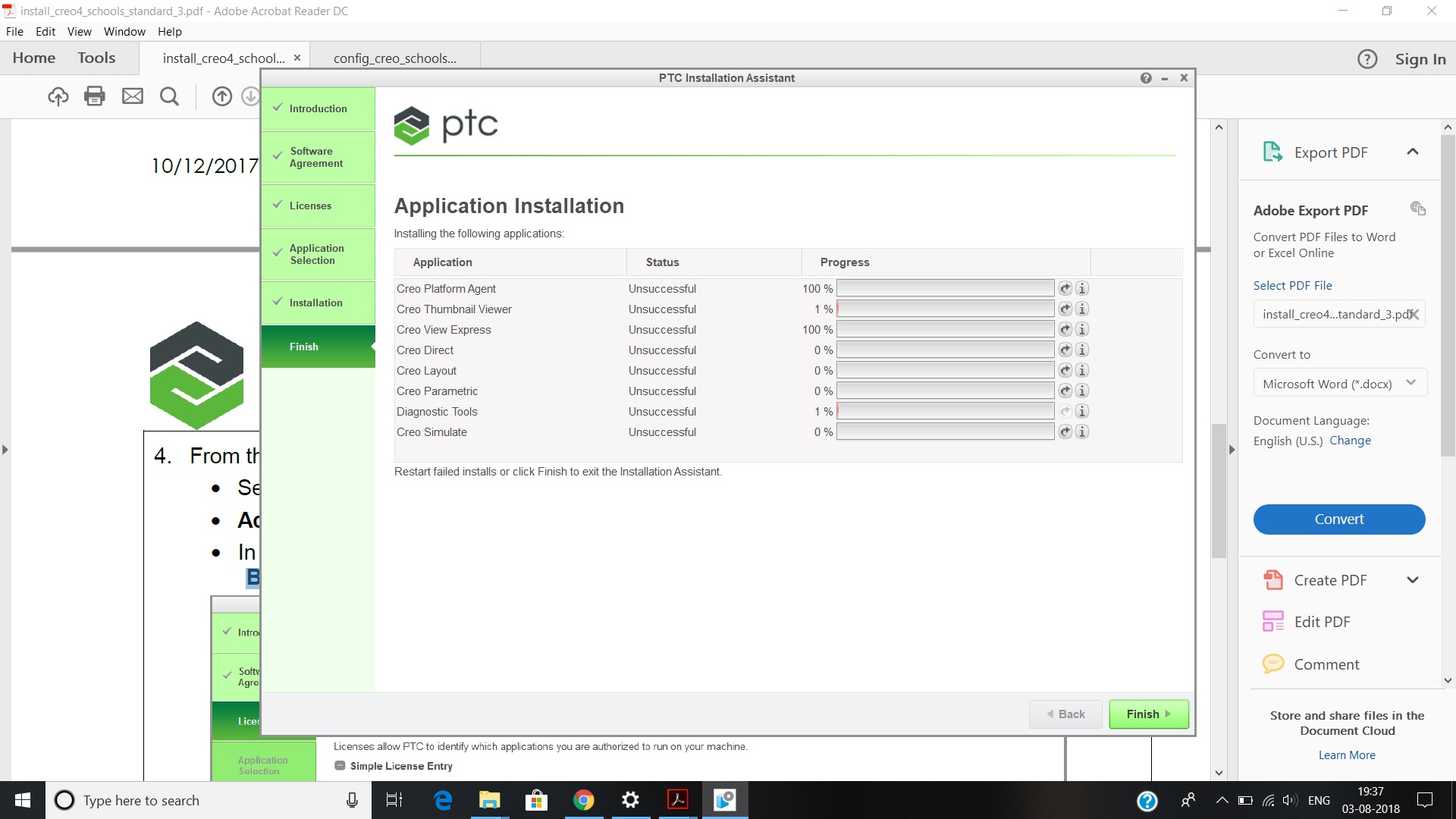Expand the Create PDF section

coord(1412,580)
